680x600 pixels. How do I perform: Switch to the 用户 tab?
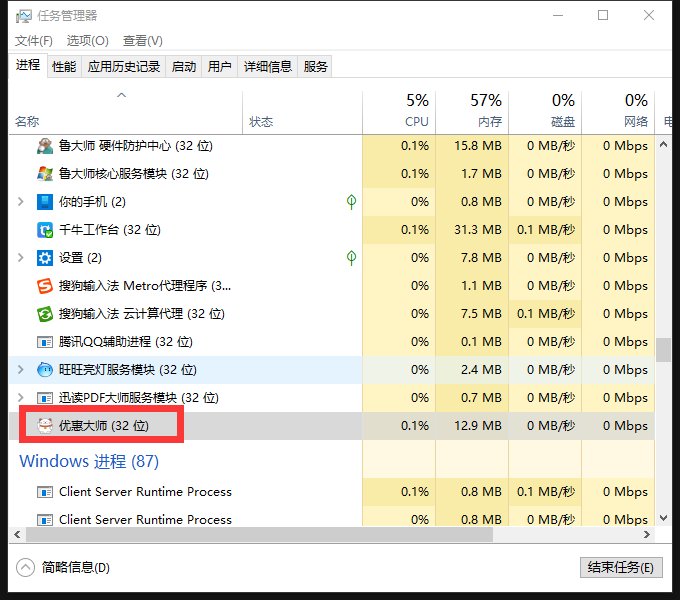click(x=219, y=66)
